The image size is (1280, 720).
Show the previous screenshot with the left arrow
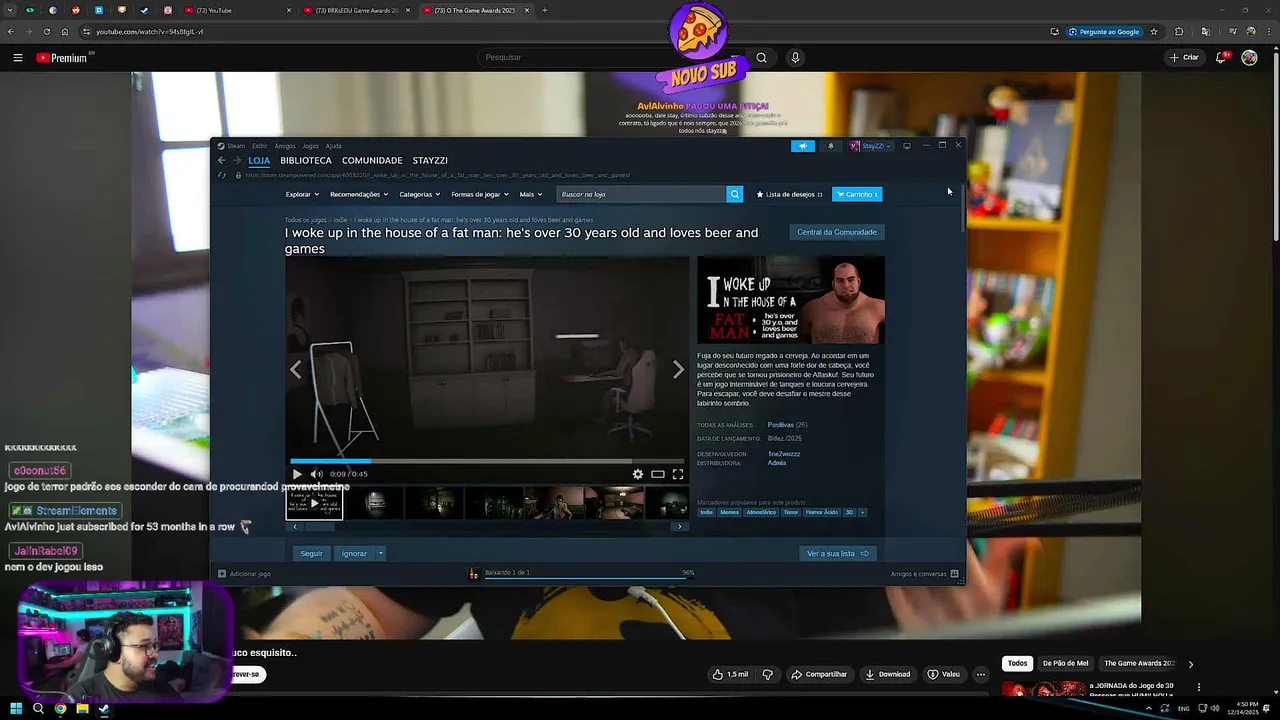pyautogui.click(x=296, y=370)
